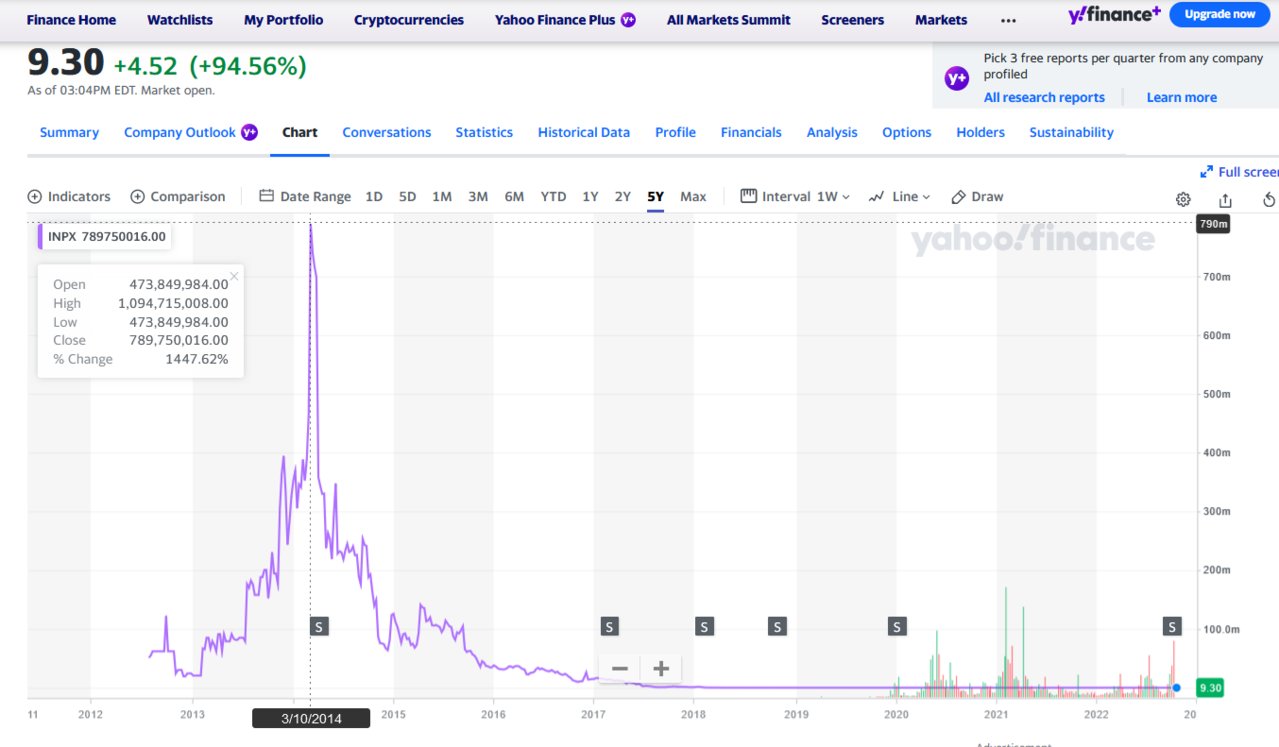
Task: Click the S event marker near 2020
Action: tap(897, 627)
